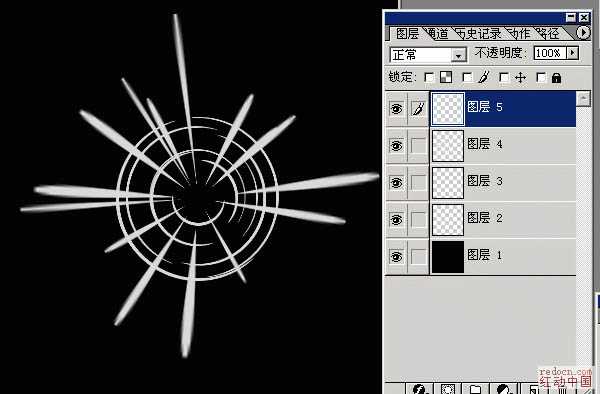Image resolution: width=600 pixels, height=394 pixels.
Task: Toggle visibility of 图层 3
Action: click(x=396, y=183)
